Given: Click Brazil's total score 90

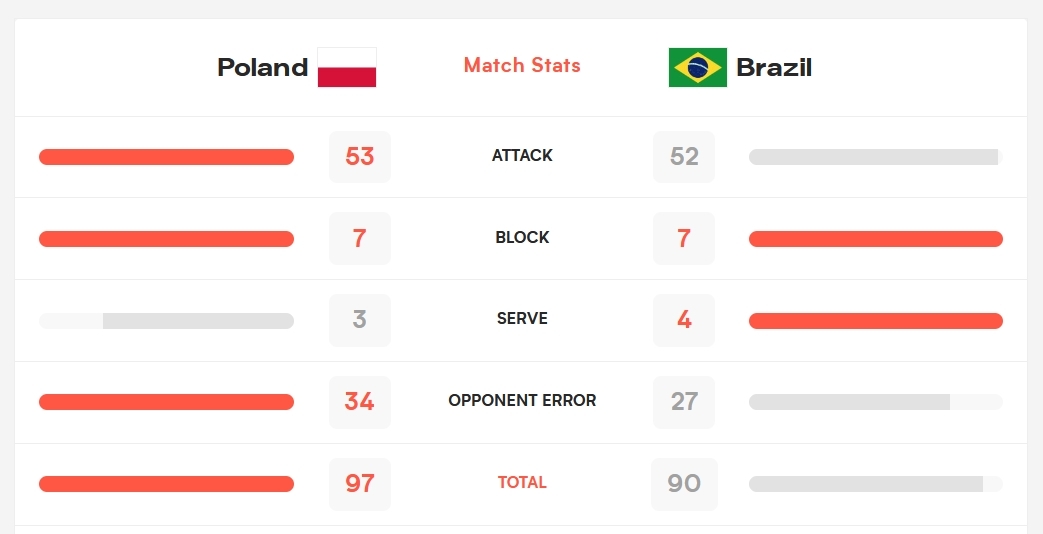Looking at the screenshot, I should click(684, 484).
